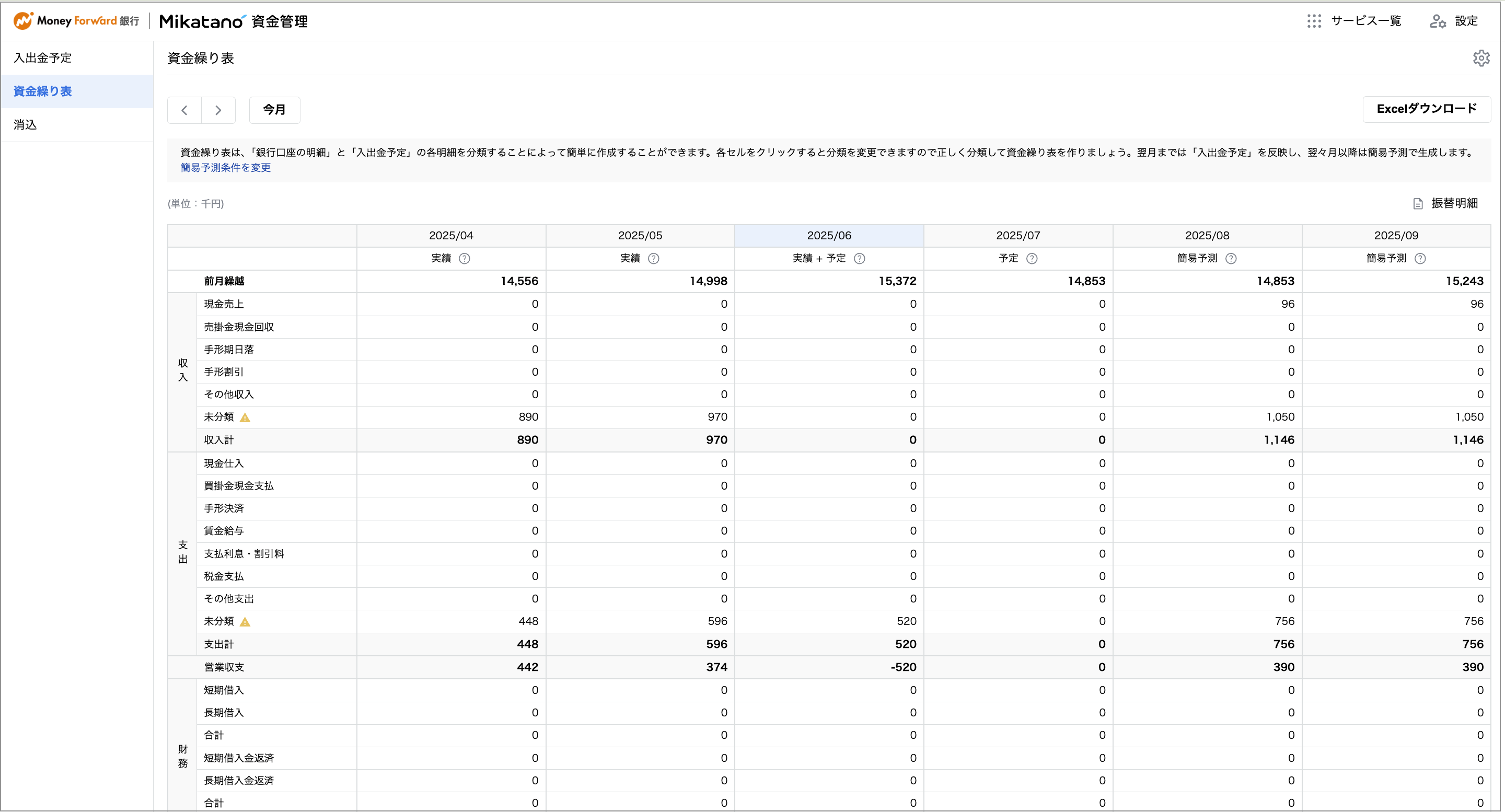Click the 現金売上 row label
The width and height of the screenshot is (1505, 812).
pos(224,304)
